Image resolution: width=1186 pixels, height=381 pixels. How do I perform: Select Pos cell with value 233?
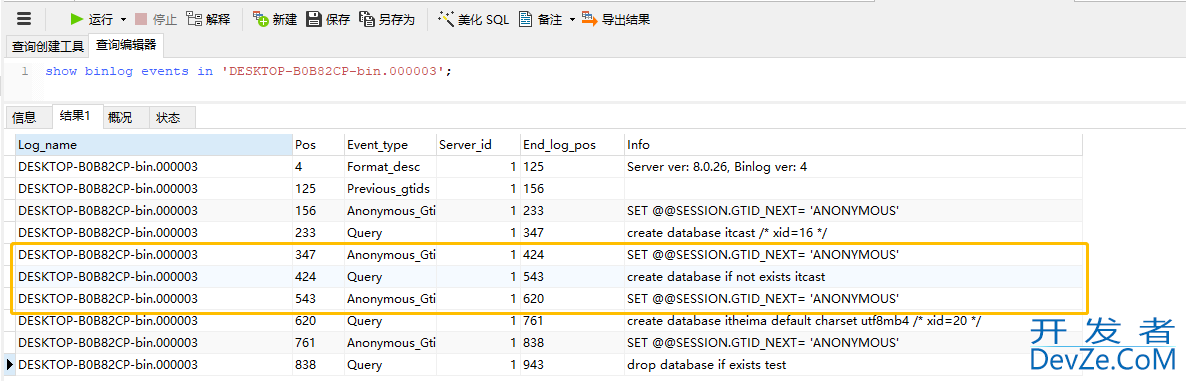[x=318, y=233]
